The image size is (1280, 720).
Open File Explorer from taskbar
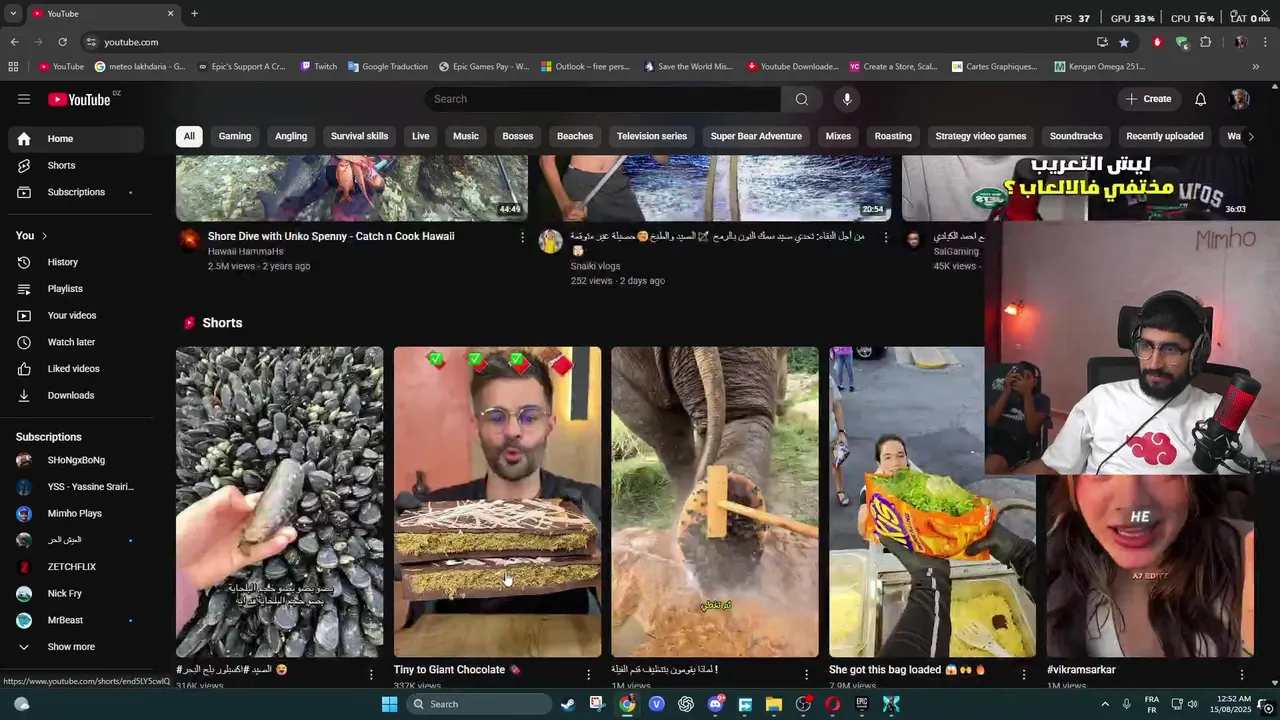pyautogui.click(x=774, y=704)
